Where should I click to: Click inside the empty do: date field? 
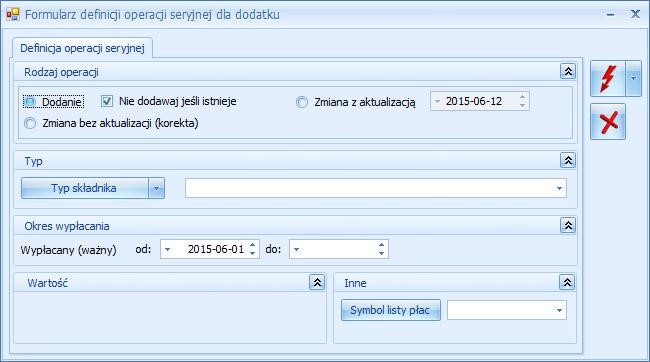click(339, 249)
